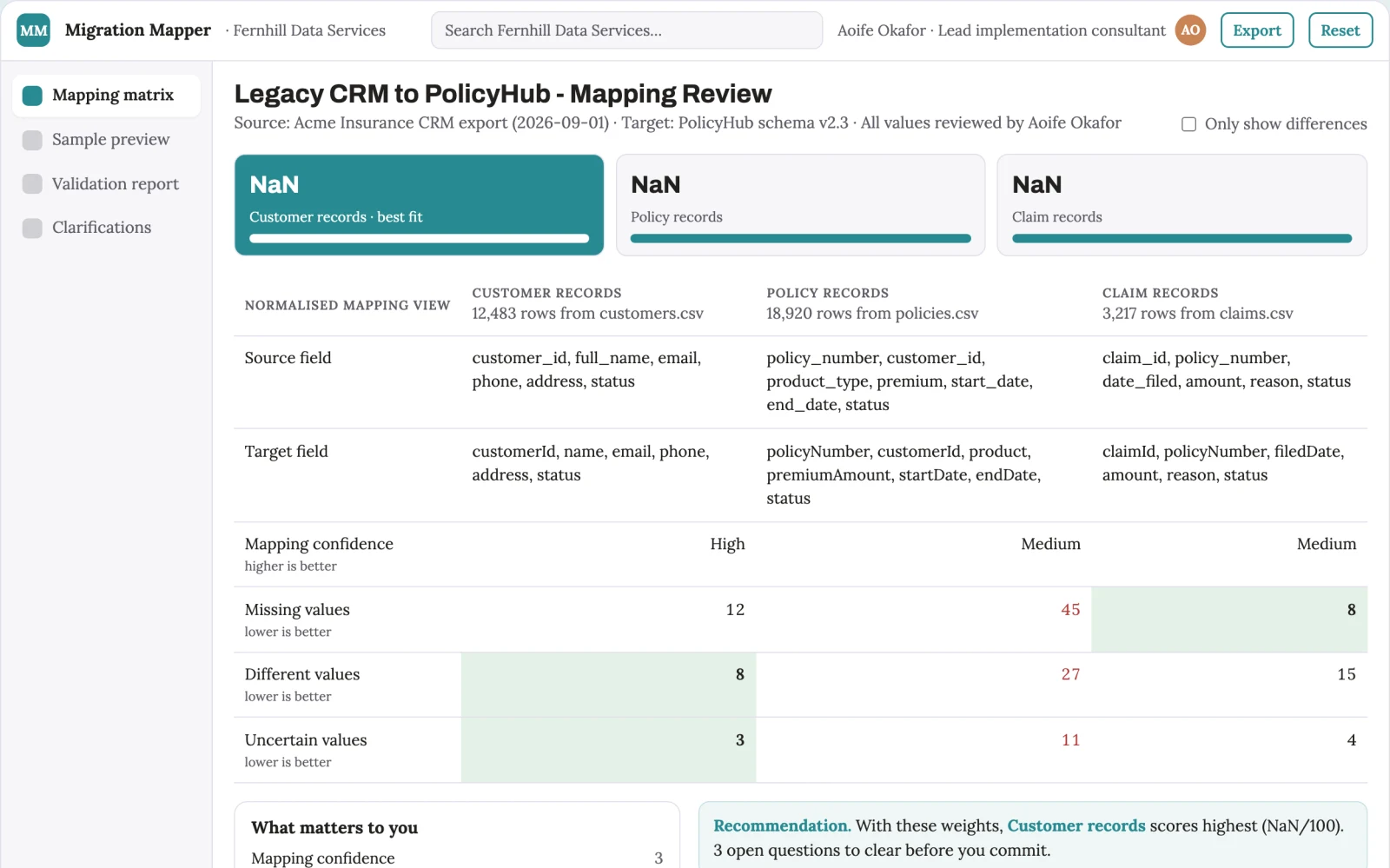Click the highlighted different values cell 8
1390x868 pixels.
point(608,685)
